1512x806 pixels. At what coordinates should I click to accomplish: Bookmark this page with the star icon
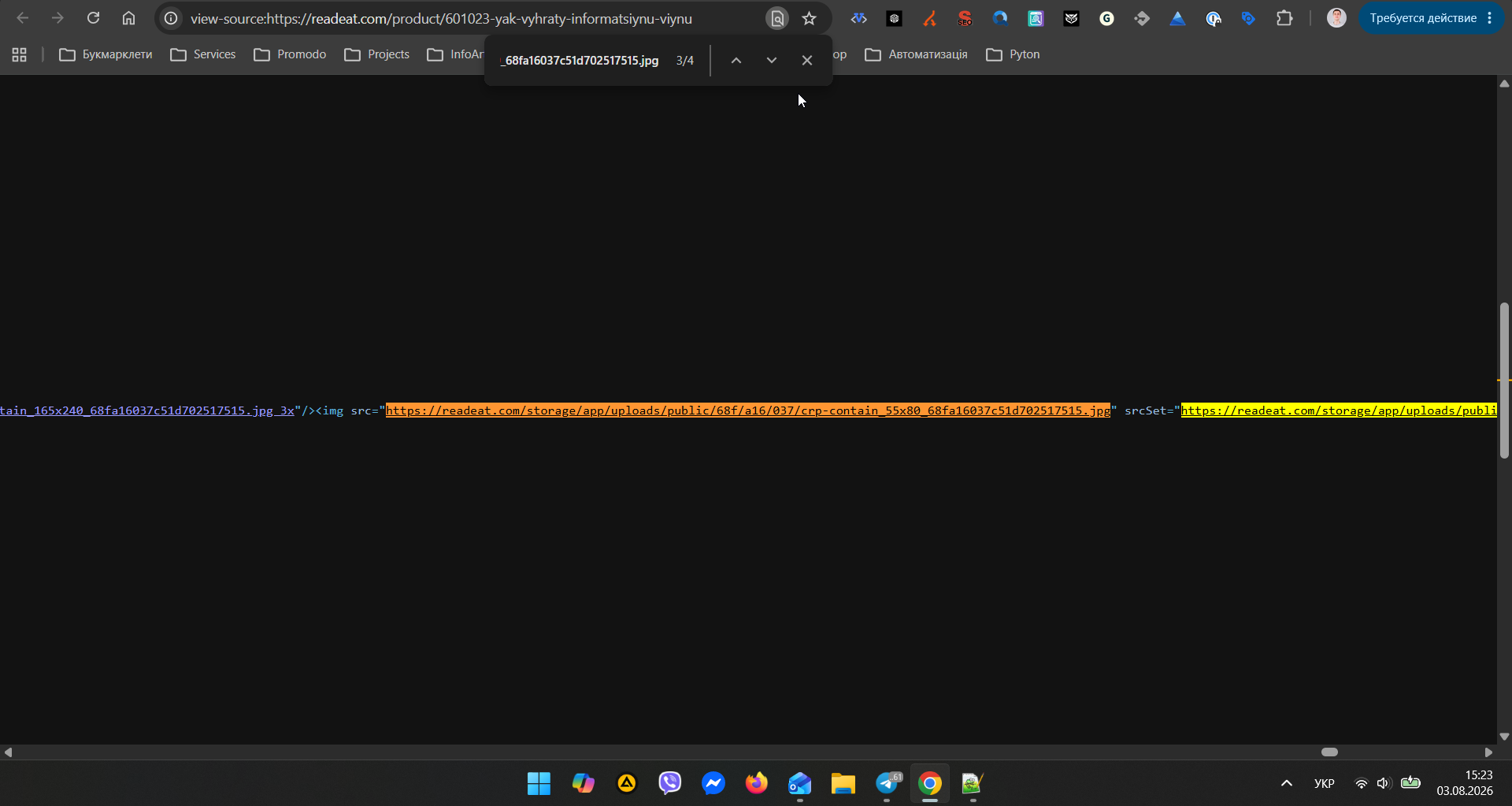pos(809,18)
